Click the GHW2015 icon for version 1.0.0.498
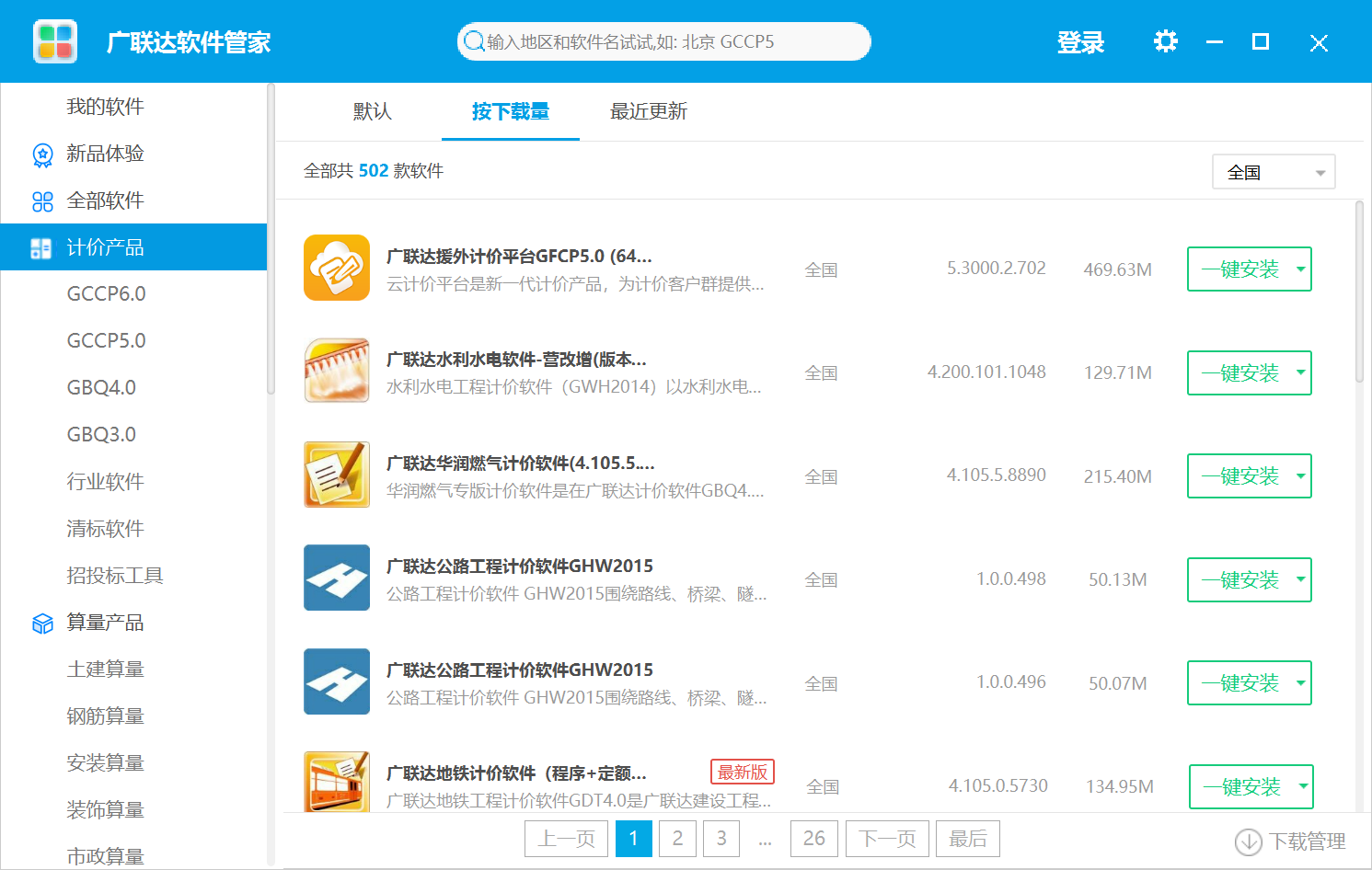The image size is (1372, 870). pyautogui.click(x=337, y=578)
